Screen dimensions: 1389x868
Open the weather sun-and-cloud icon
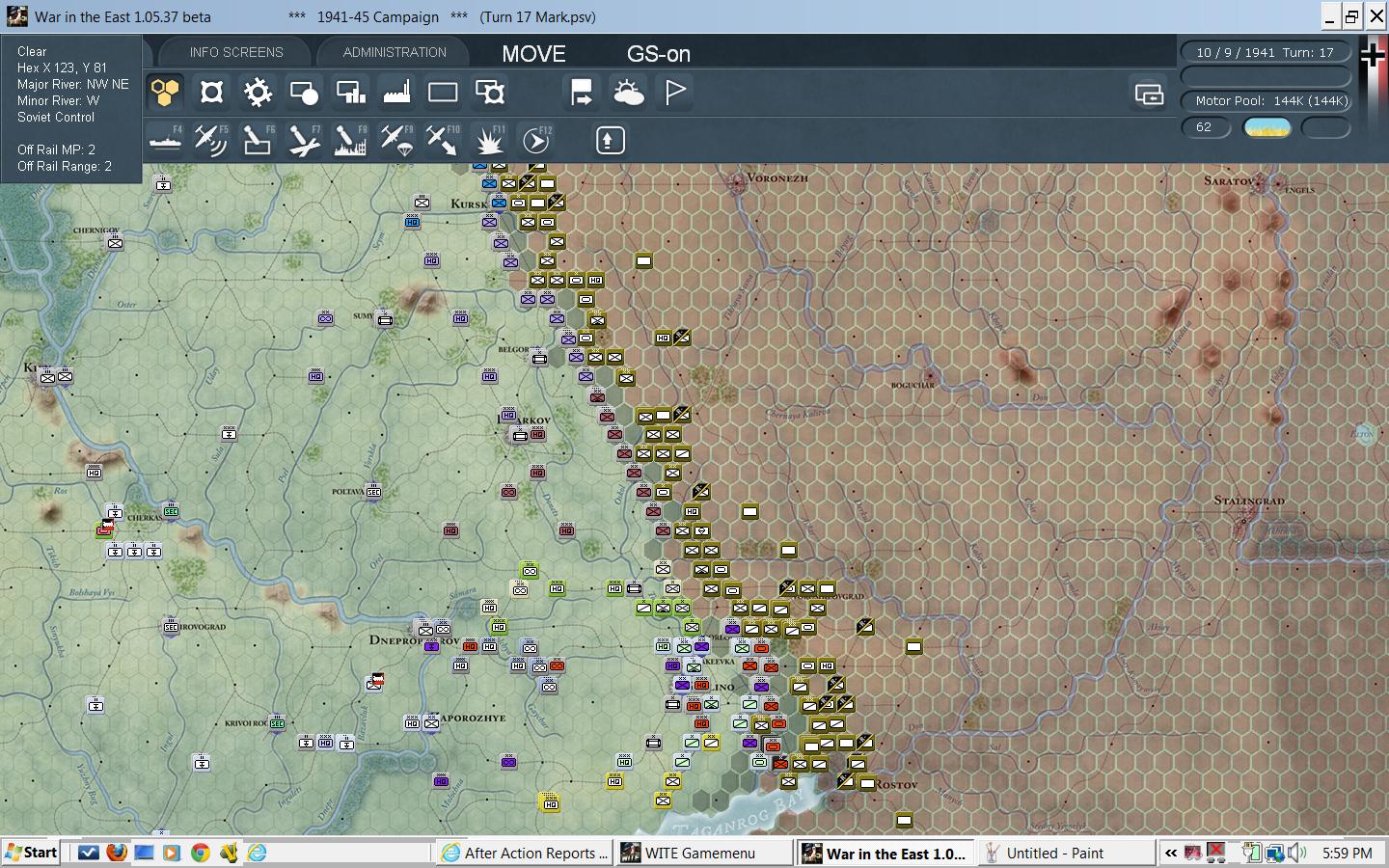628,93
